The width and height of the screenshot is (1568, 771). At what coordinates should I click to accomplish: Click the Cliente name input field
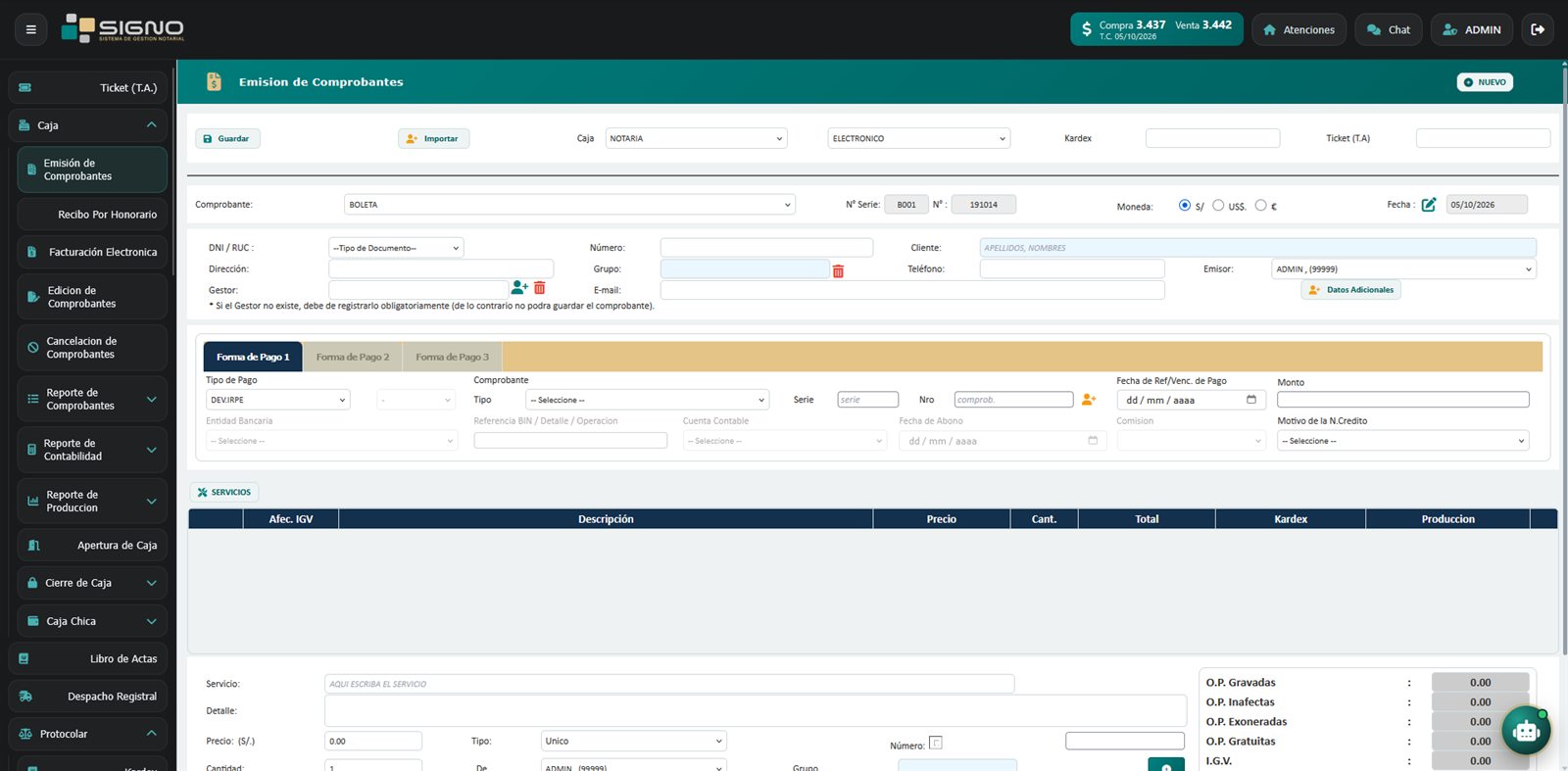pos(1257,248)
